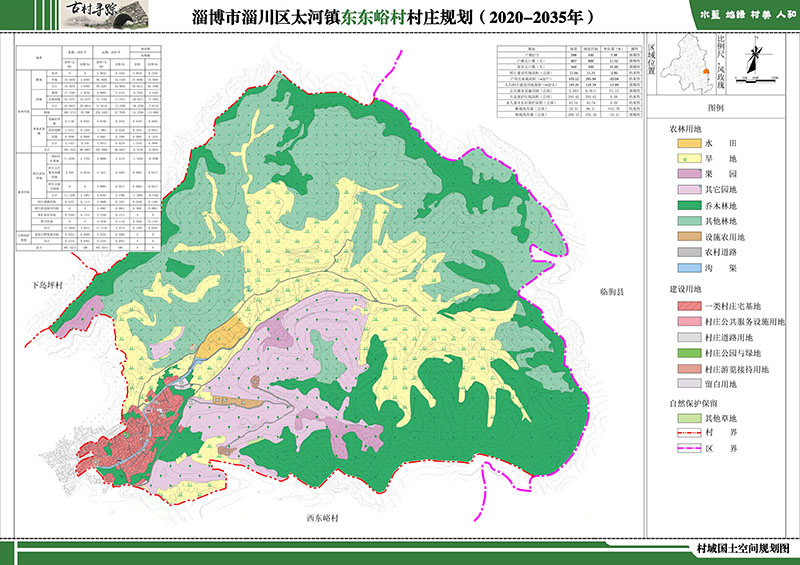The image size is (800, 565).
Task: Select the 水田 orange legend swatch
Action: click(689, 143)
